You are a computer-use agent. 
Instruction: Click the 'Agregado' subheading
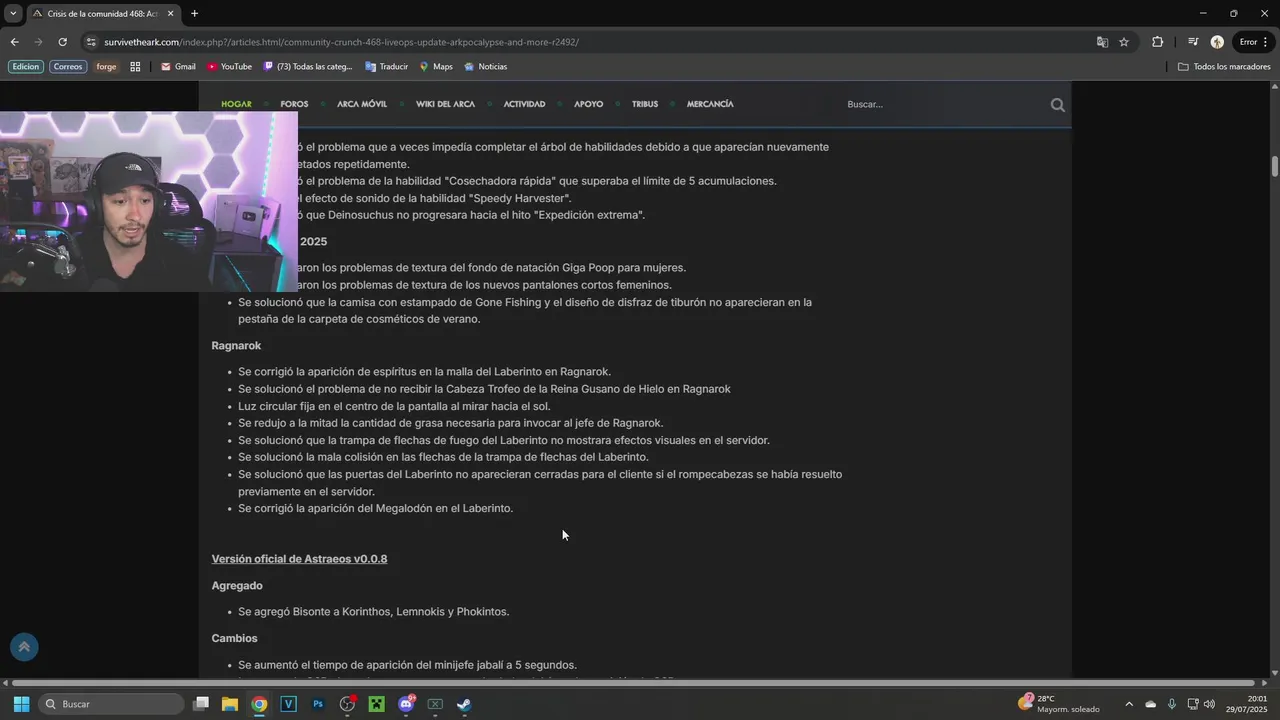coord(237,586)
